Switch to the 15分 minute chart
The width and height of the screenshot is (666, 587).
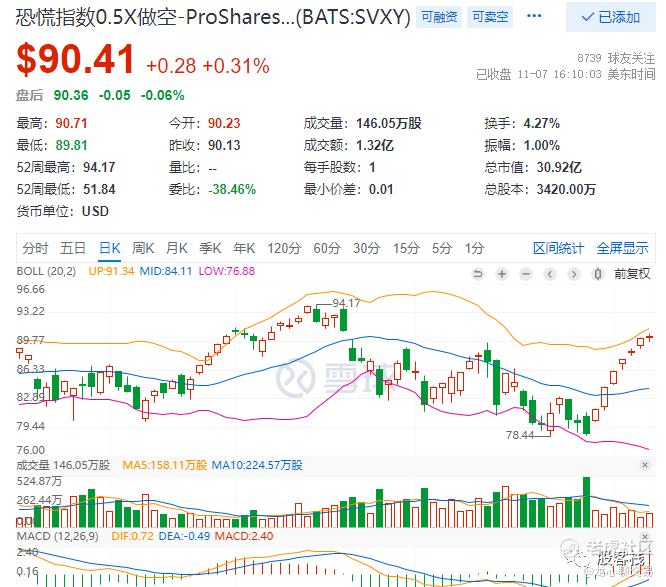coord(406,248)
